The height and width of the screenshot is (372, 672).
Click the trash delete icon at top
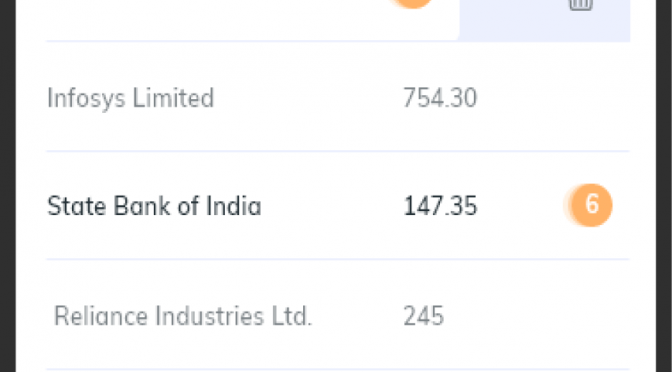(x=581, y=4)
